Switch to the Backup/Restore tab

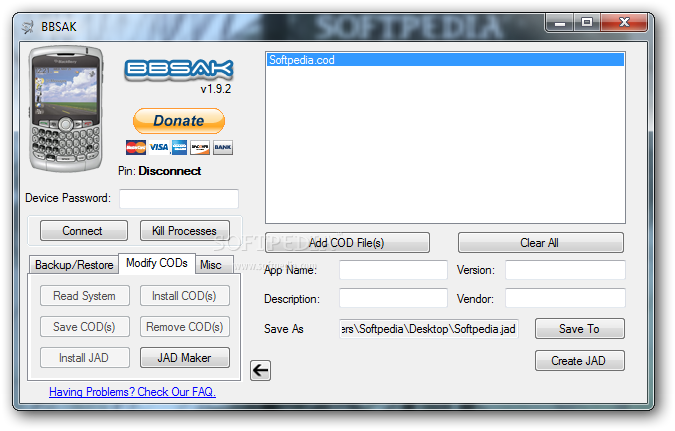[x=74, y=265]
